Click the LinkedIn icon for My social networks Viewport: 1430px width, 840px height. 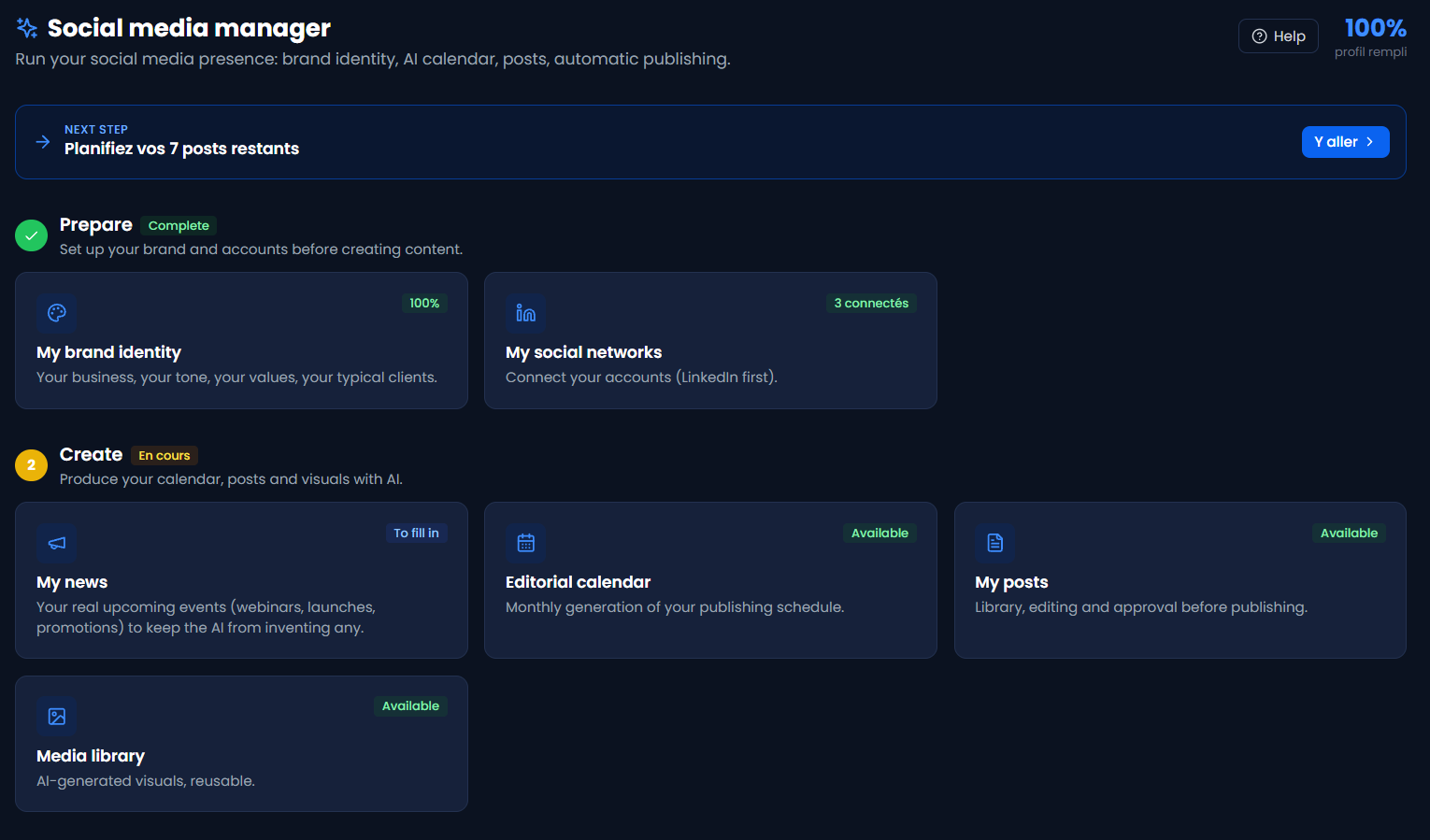pyautogui.click(x=526, y=313)
